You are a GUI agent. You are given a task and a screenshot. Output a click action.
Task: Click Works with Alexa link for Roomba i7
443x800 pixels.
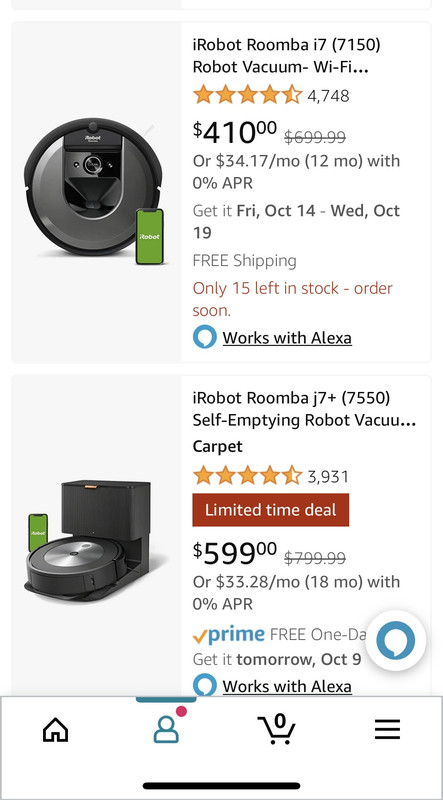(x=287, y=338)
